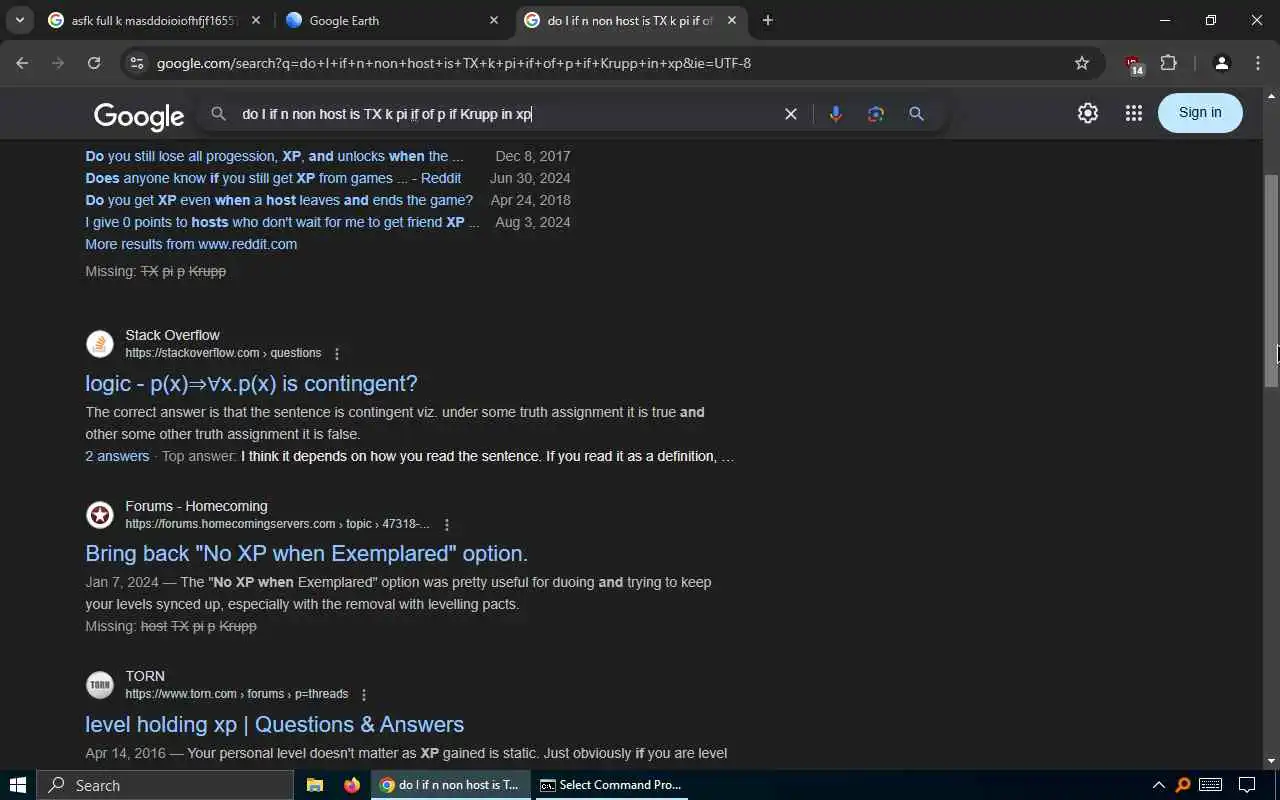Click 'Forums - Homecoming' site name text
This screenshot has height=800, width=1280.
[196, 506]
